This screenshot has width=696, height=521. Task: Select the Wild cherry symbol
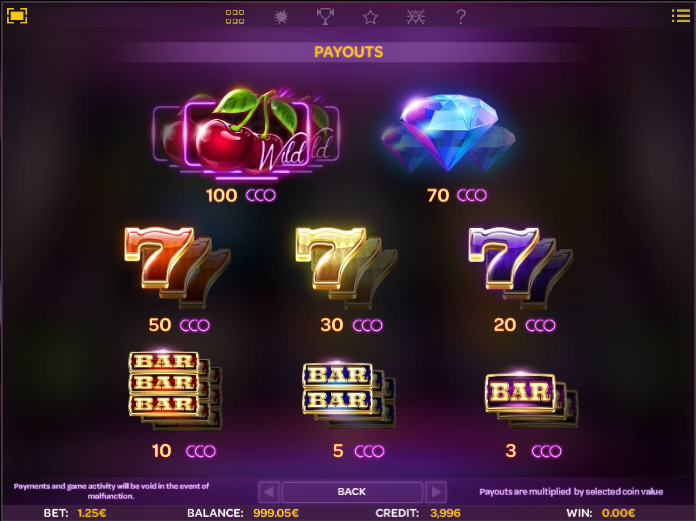(246, 133)
